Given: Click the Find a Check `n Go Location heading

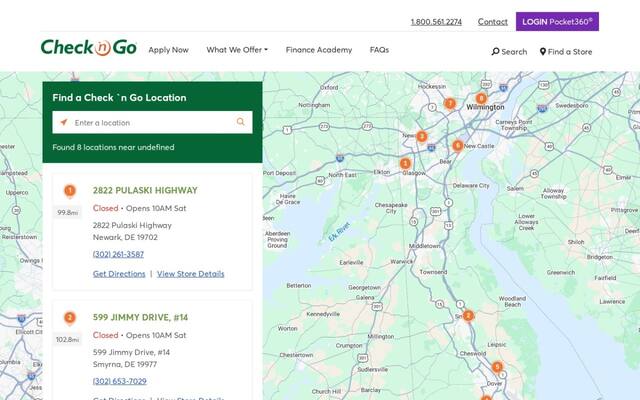Looking at the screenshot, I should pyautogui.click(x=119, y=98).
